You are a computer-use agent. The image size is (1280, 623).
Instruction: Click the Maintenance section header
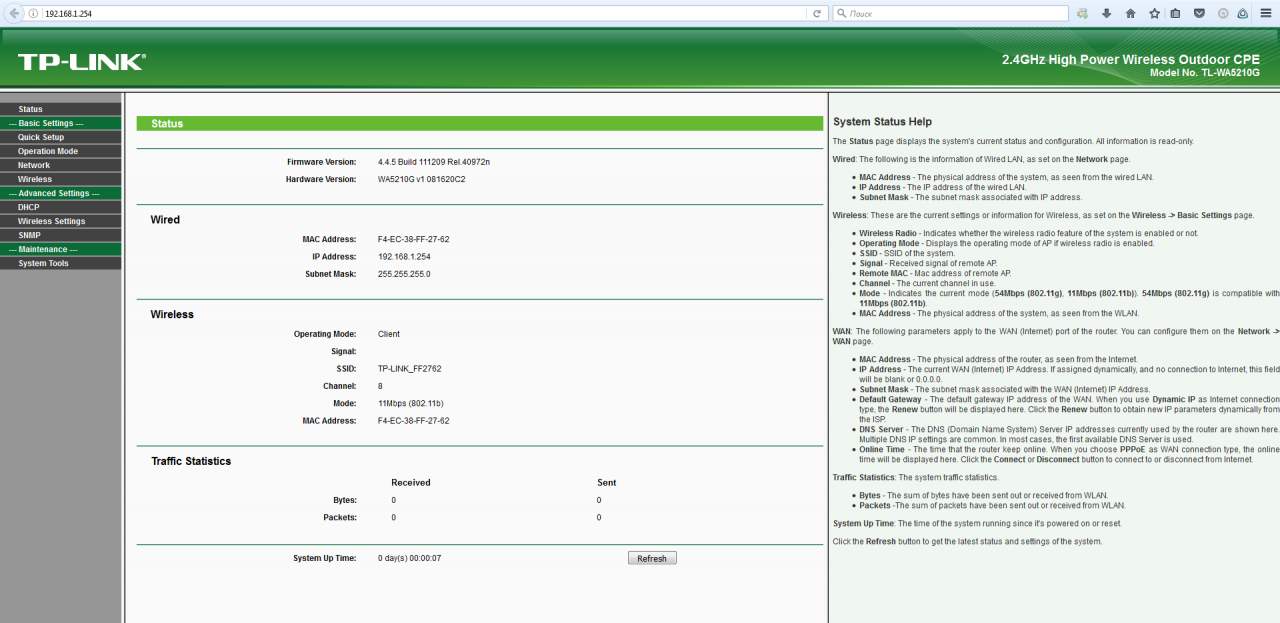pos(61,249)
